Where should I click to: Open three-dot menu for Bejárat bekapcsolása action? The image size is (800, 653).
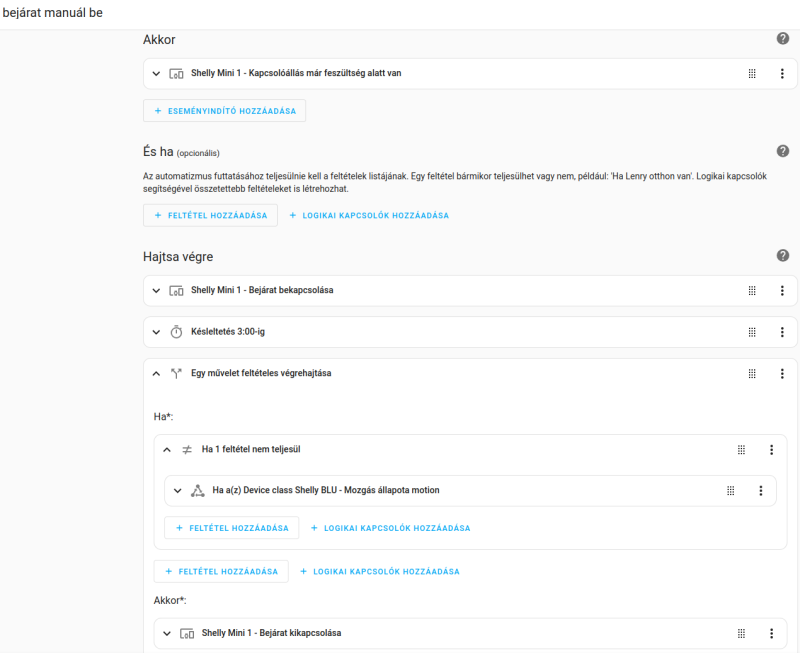click(782, 291)
